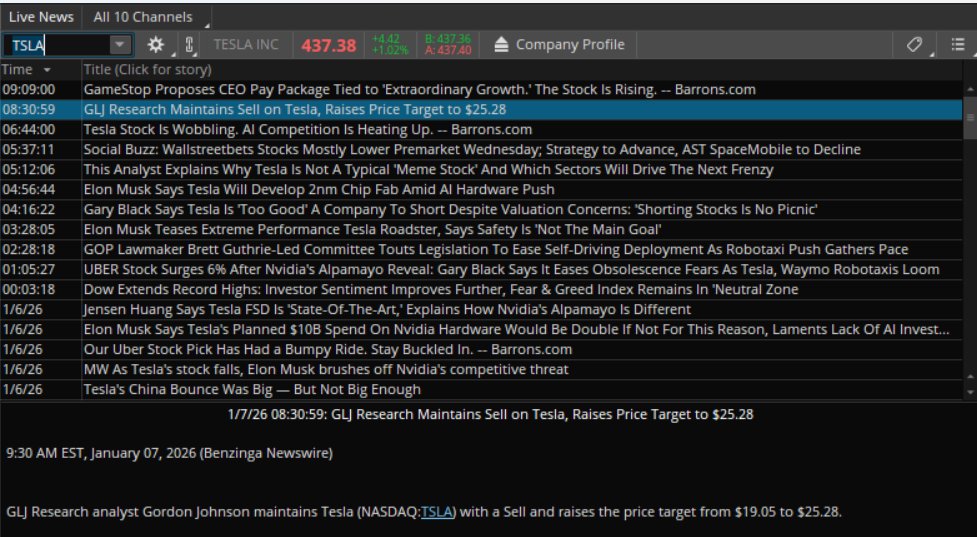Click the TSLA symbol input field
Screen dimensions: 977x537
point(57,45)
